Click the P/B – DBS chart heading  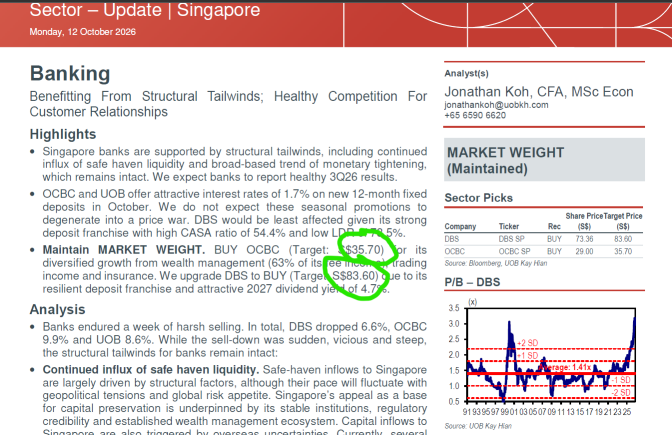point(472,282)
